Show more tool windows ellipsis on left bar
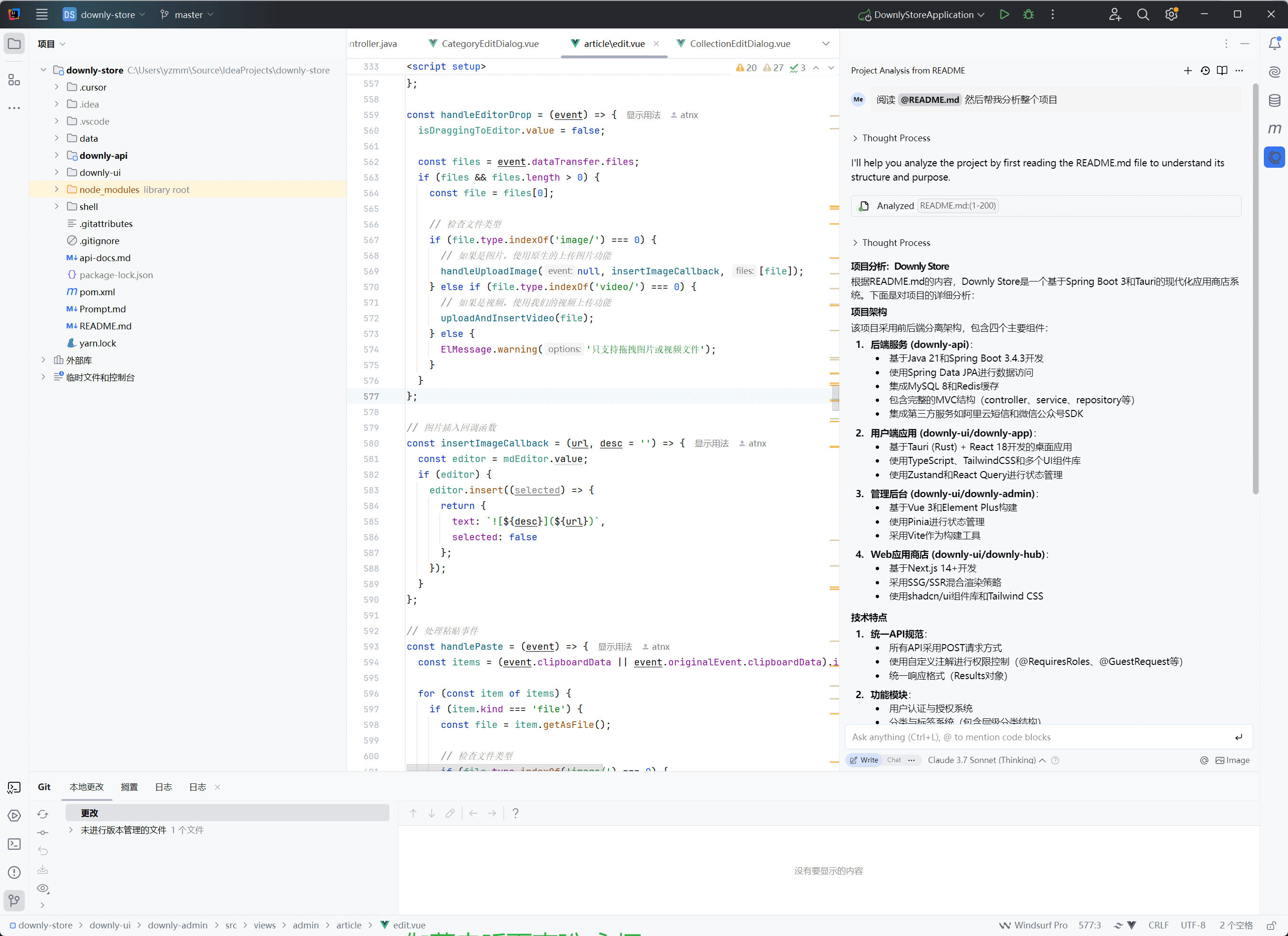Screen dimensions: 1288x936 pos(14,108)
